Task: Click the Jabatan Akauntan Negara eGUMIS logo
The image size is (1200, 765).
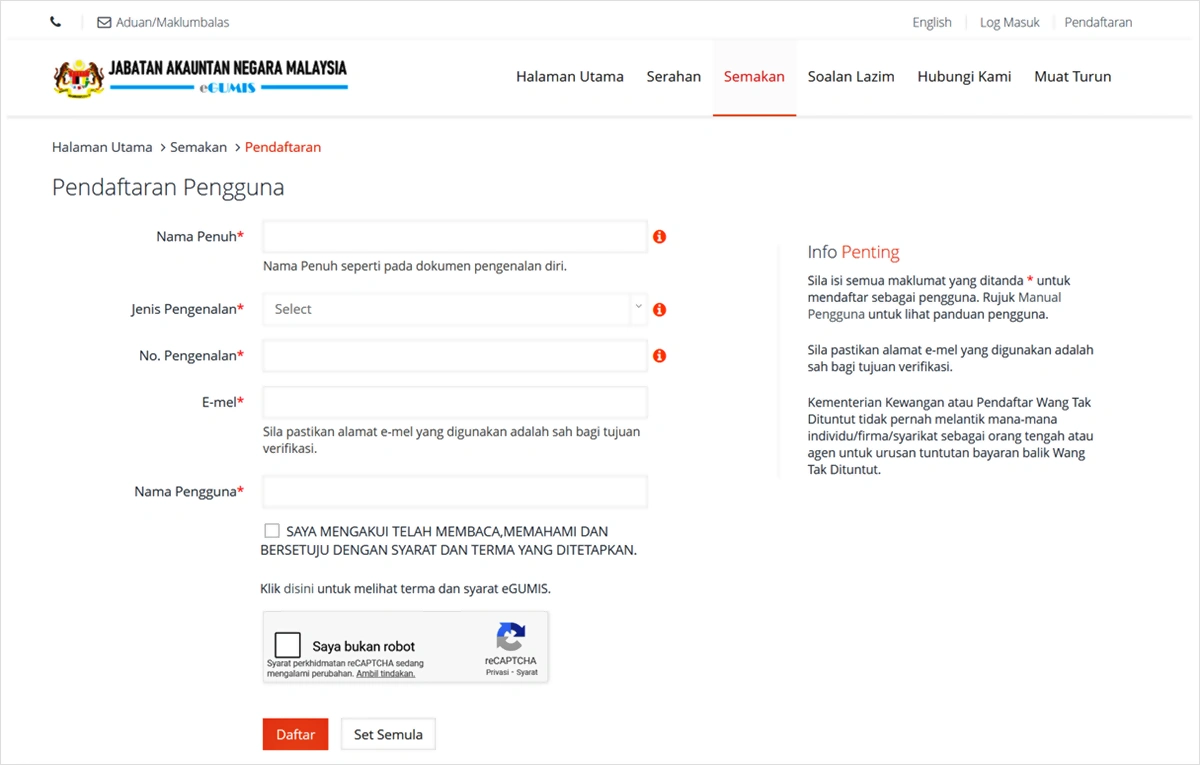Action: [x=200, y=77]
